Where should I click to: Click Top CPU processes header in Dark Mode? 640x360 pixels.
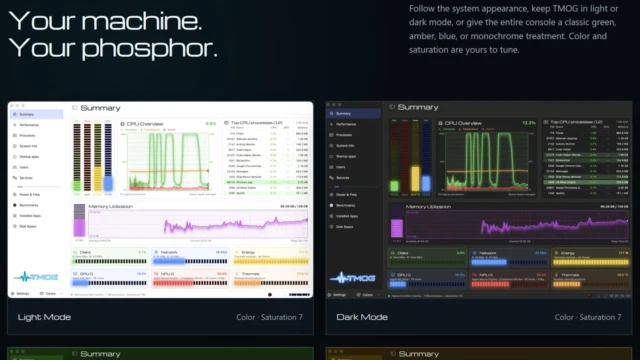(x=576, y=122)
